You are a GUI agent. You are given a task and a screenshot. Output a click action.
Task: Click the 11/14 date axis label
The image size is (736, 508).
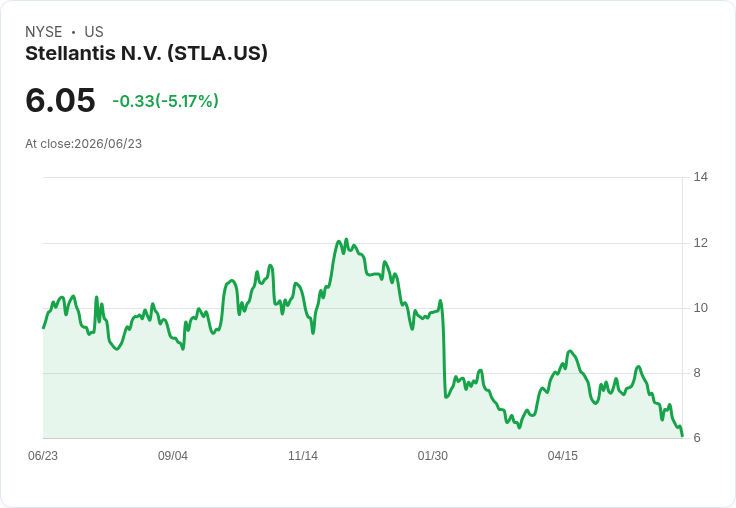(303, 456)
